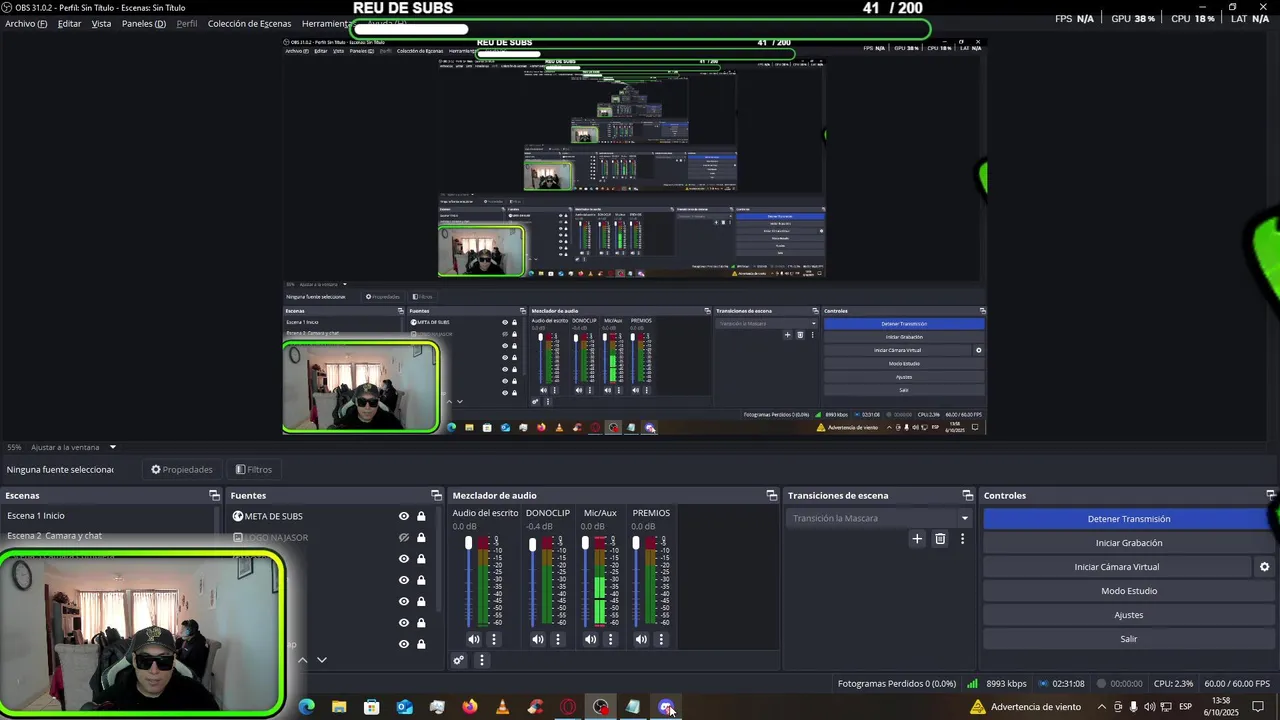This screenshot has width=1280, height=720.
Task: Pop out the Controles panel
Action: 1271,495
